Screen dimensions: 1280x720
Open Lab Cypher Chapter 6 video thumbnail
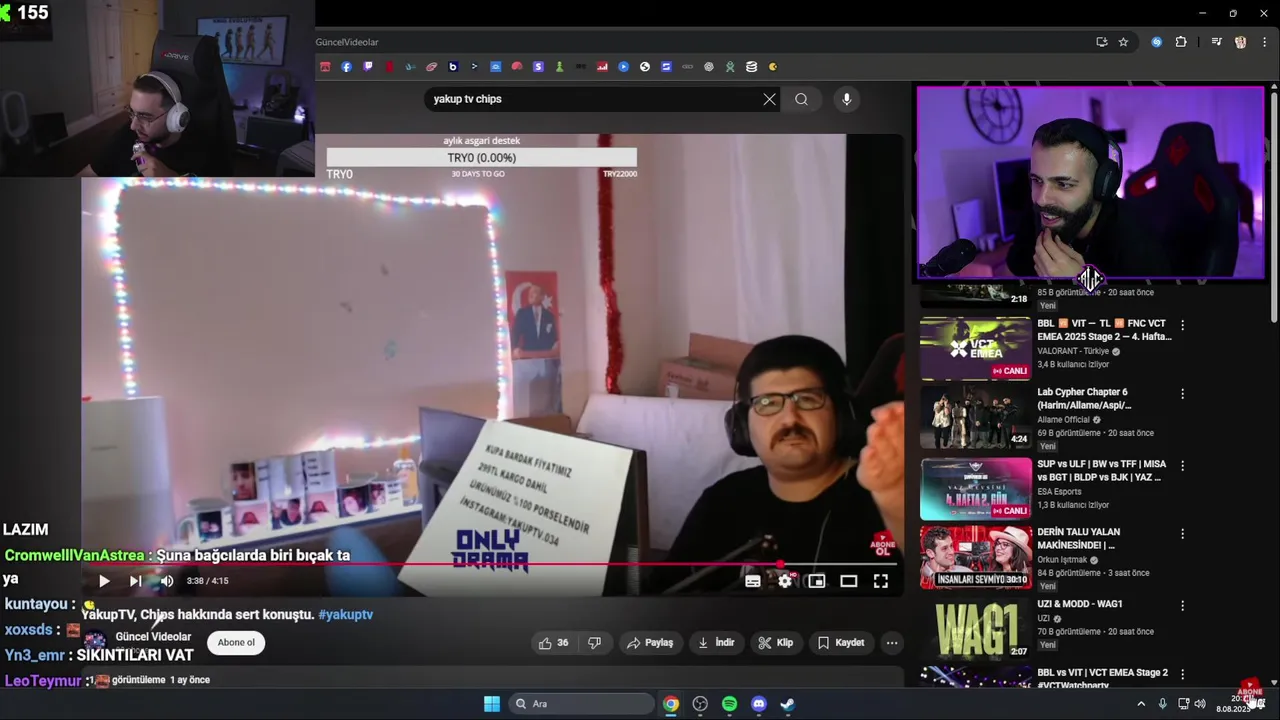coord(975,417)
